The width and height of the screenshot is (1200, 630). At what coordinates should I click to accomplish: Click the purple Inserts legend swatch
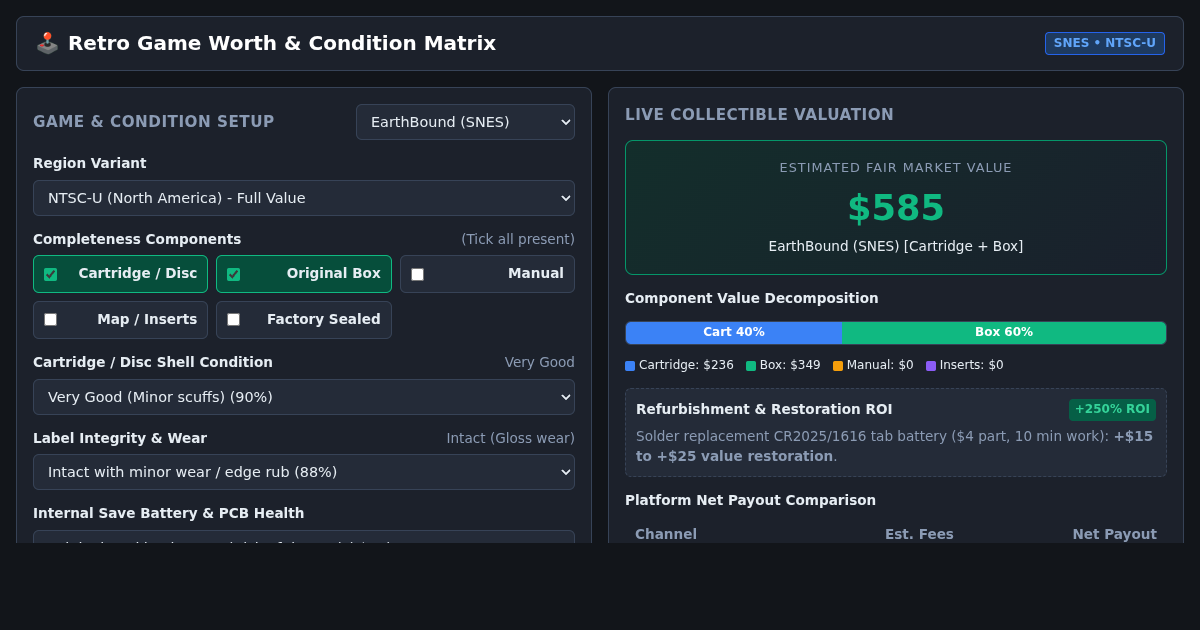931,366
